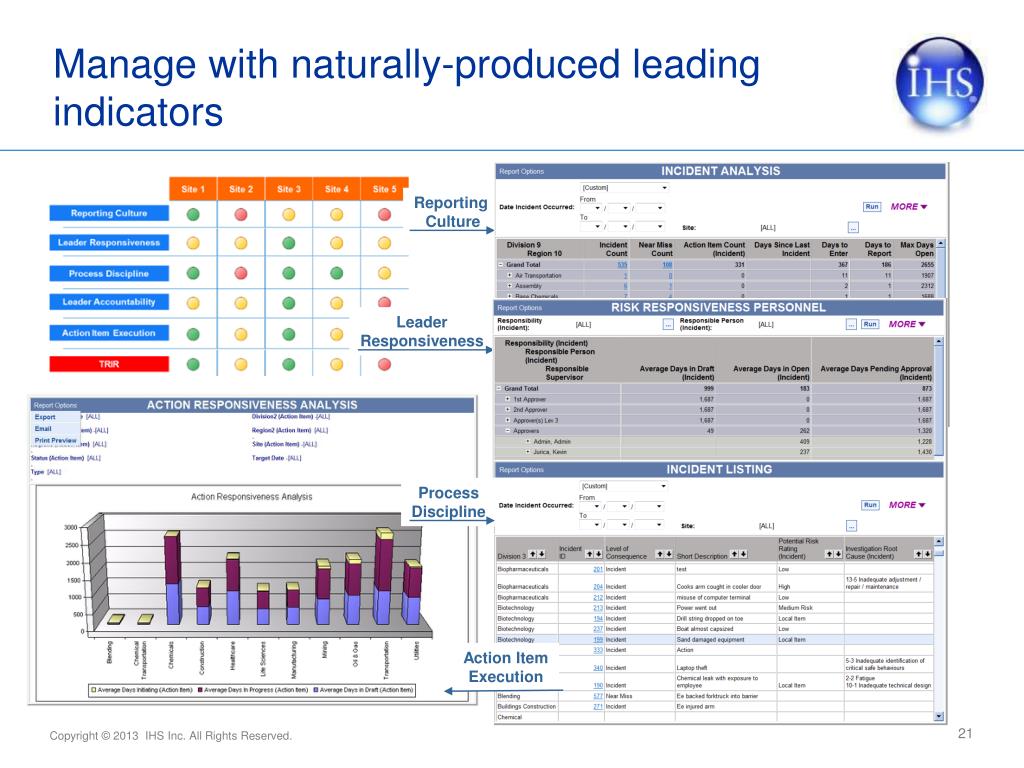1024x768 pixels.
Task: Click Incident Analysis scrollbar up arrow
Action: point(940,244)
